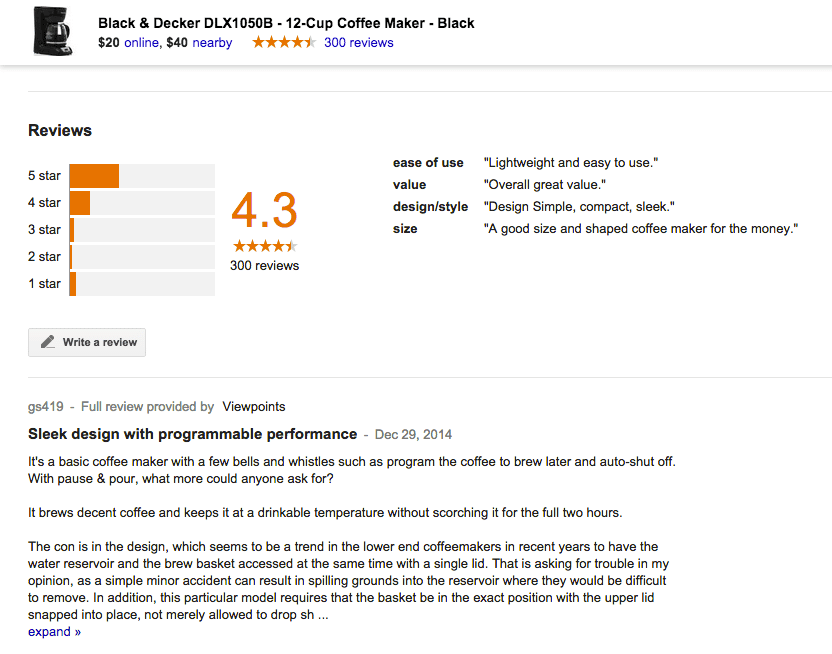Click the pencil icon on Write a review
Screen dimensions: 832x654
pyautogui.click(x=48, y=342)
